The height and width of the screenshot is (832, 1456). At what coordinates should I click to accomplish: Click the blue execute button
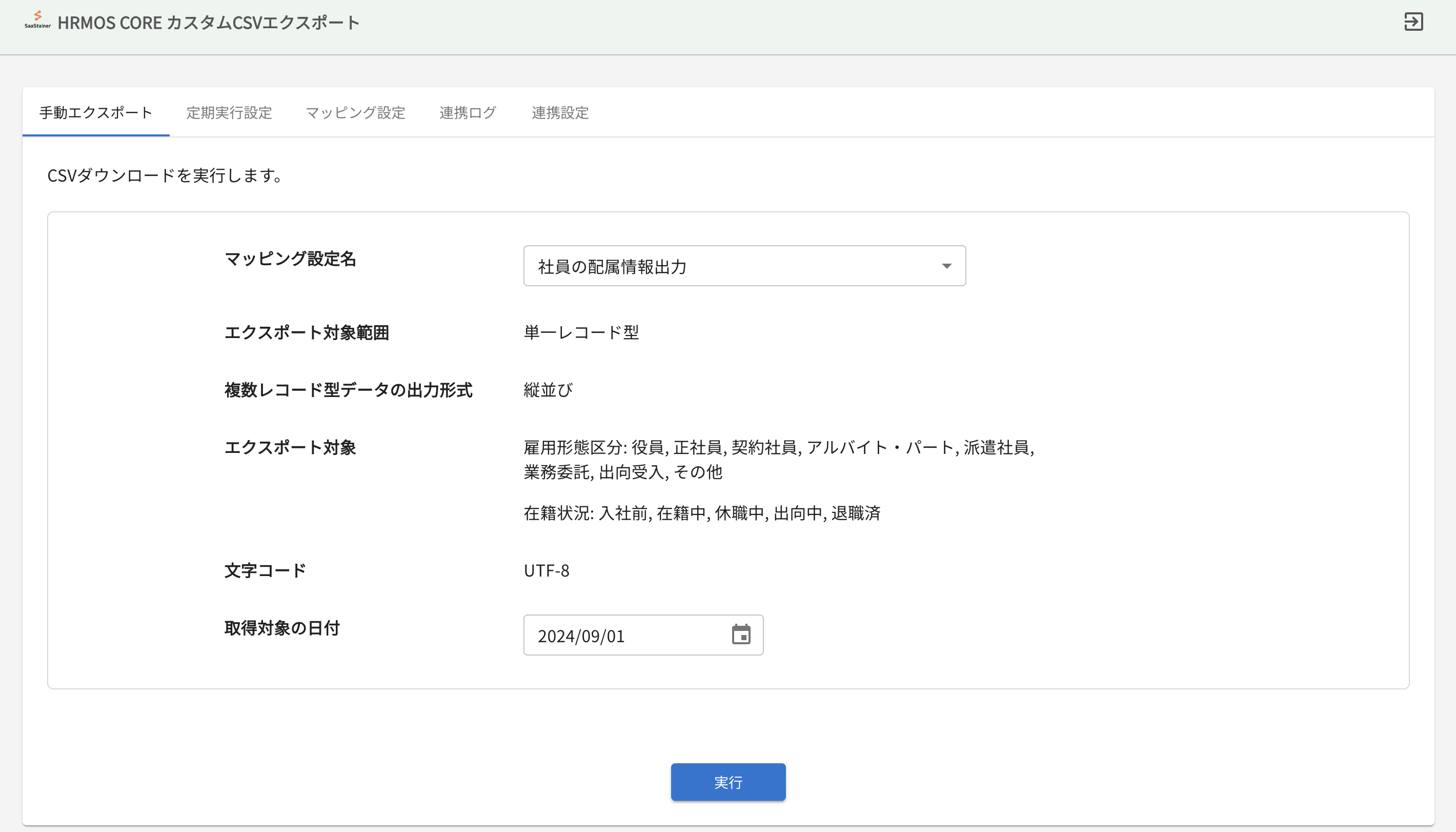click(x=727, y=782)
